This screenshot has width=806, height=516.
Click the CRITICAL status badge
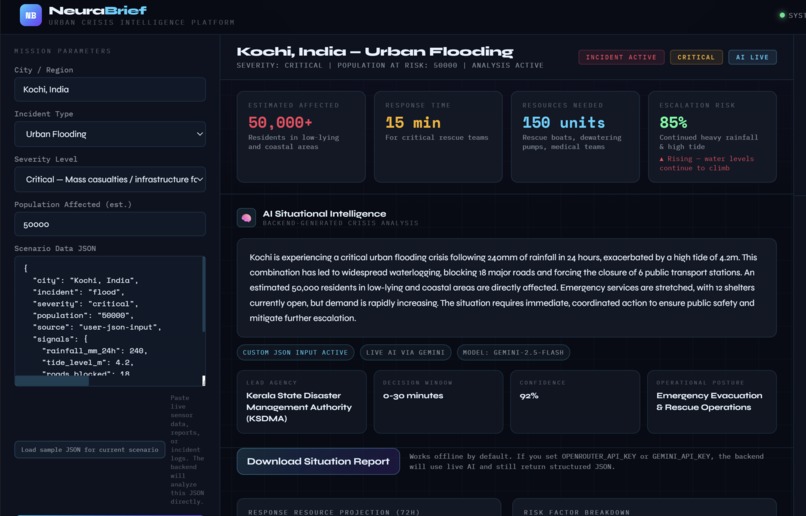(x=696, y=57)
